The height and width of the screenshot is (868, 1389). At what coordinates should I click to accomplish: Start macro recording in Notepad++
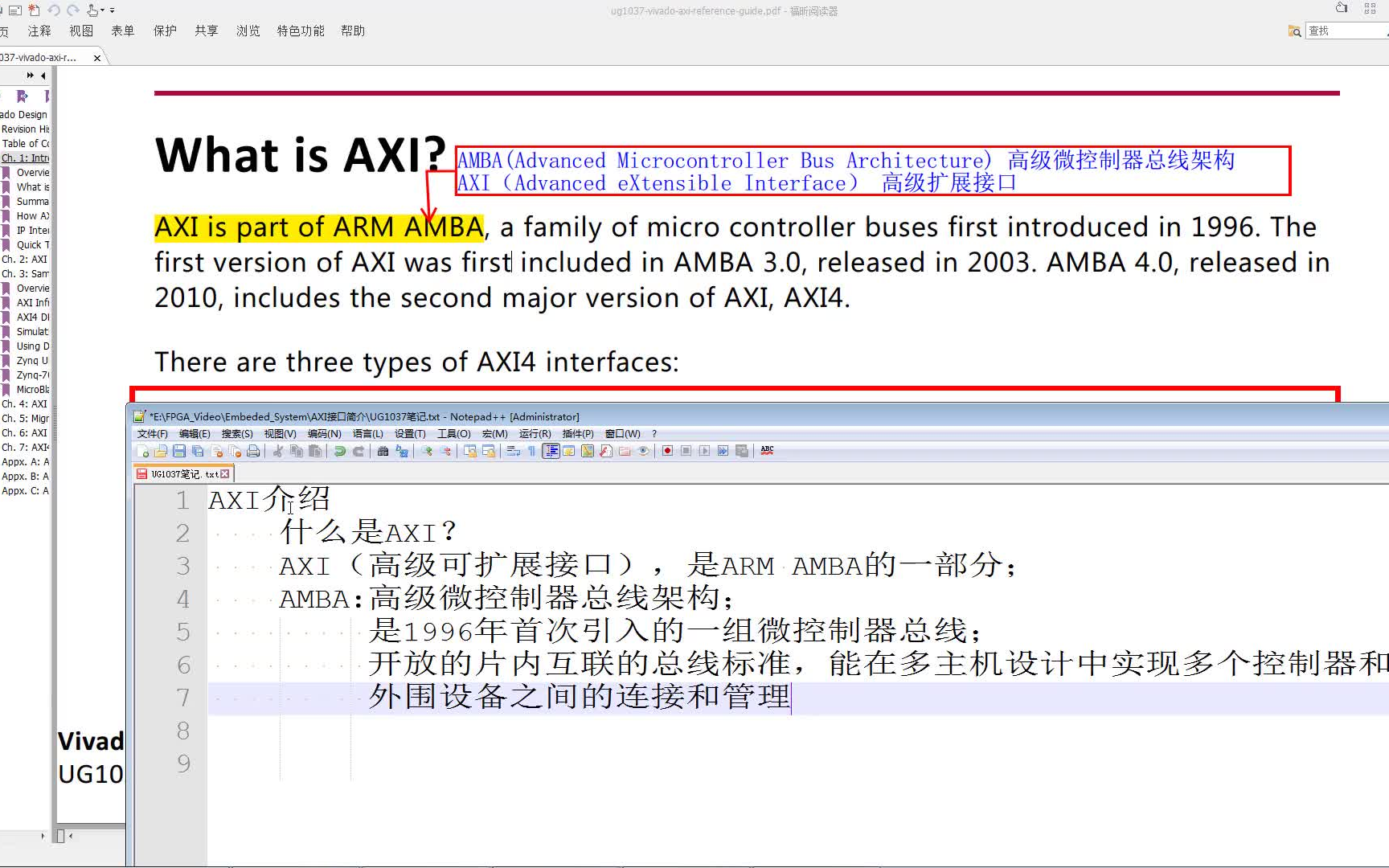[666, 451]
